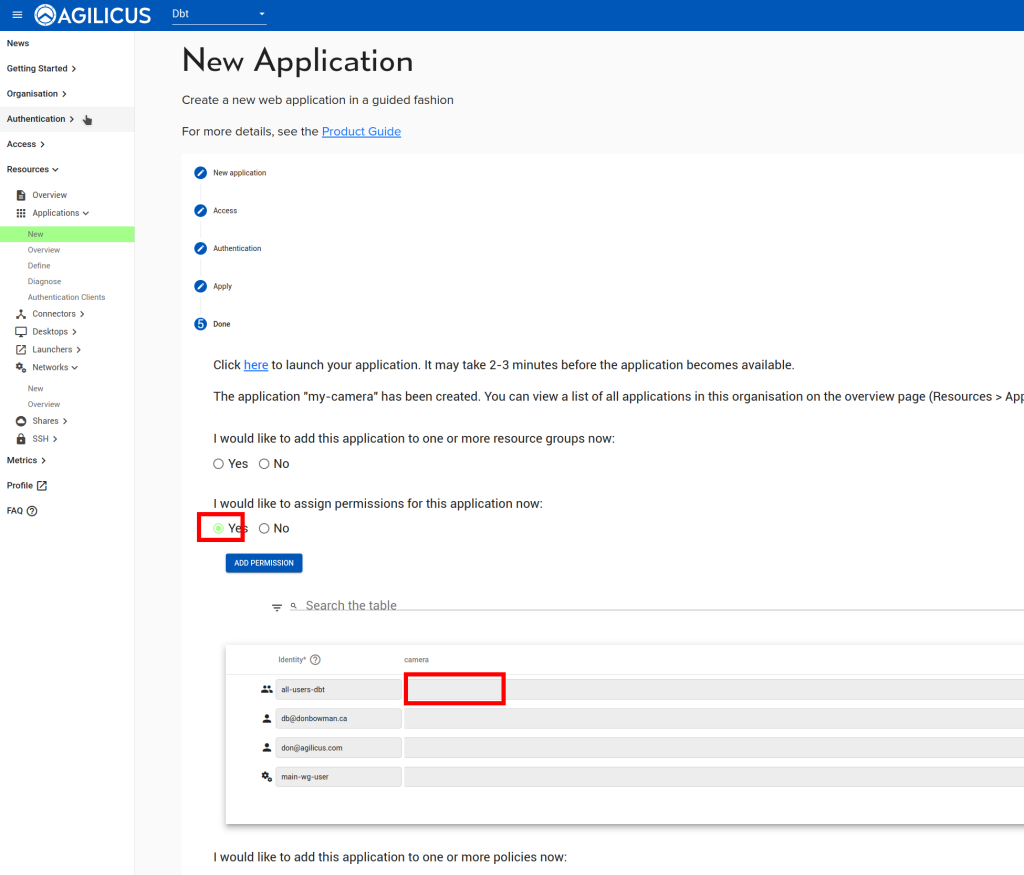The image size is (1024, 875).
Task: Click the Desktops monitor icon
Action: pos(21,332)
